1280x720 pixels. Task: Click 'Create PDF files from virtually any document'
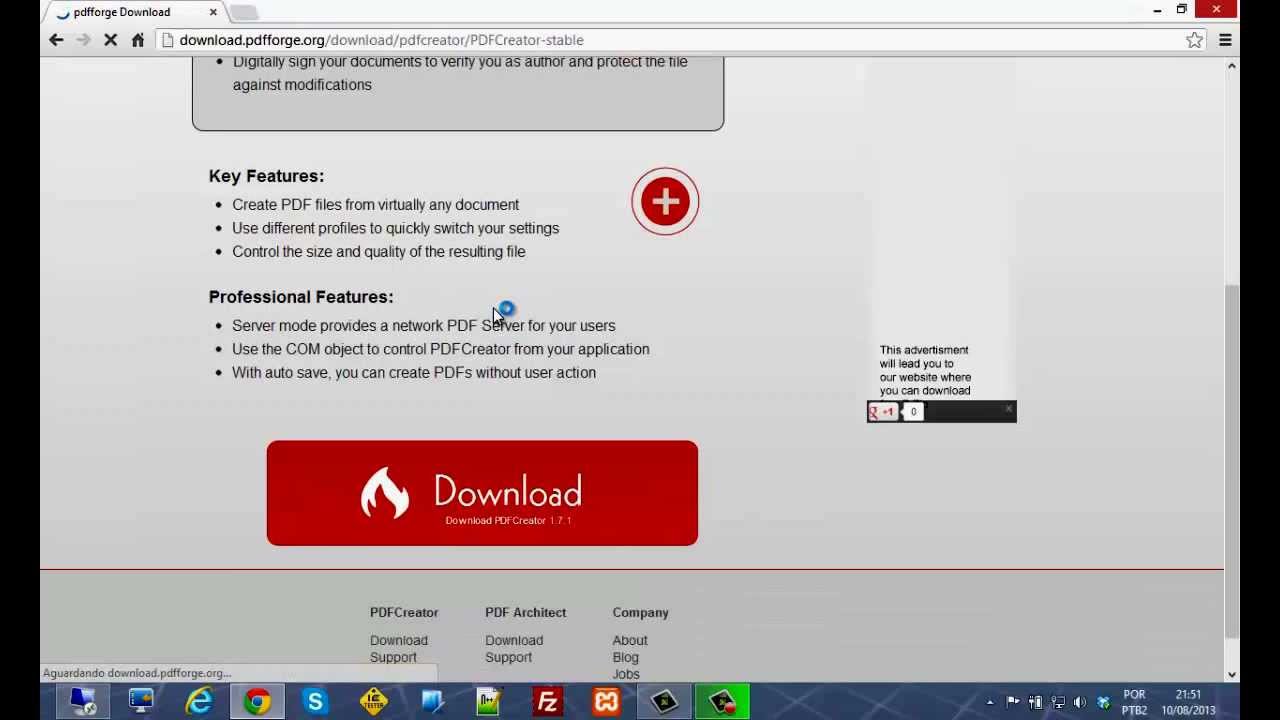click(x=375, y=204)
